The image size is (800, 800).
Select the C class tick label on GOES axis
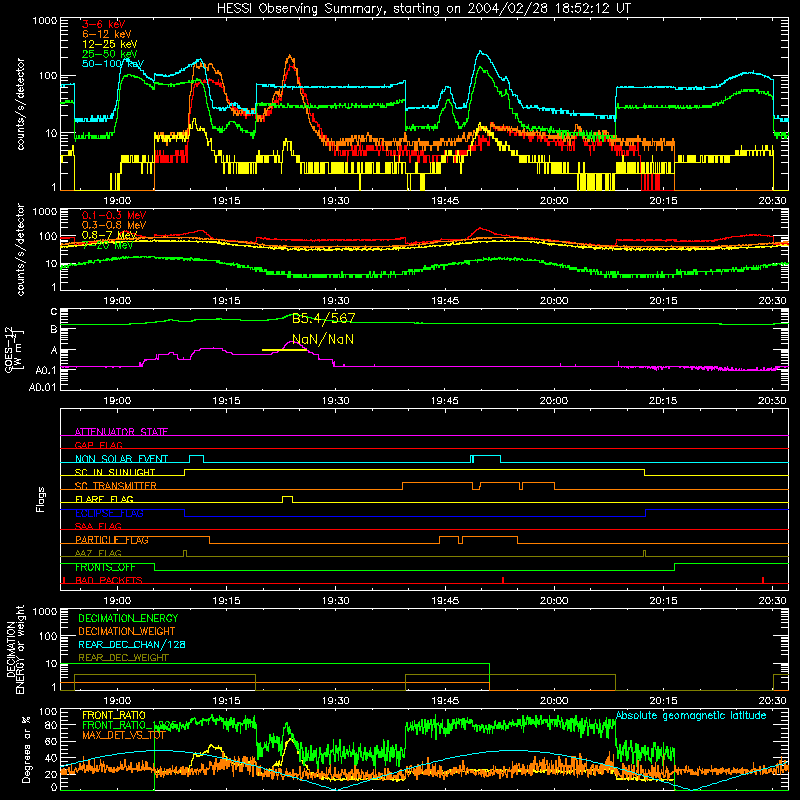click(x=54, y=312)
